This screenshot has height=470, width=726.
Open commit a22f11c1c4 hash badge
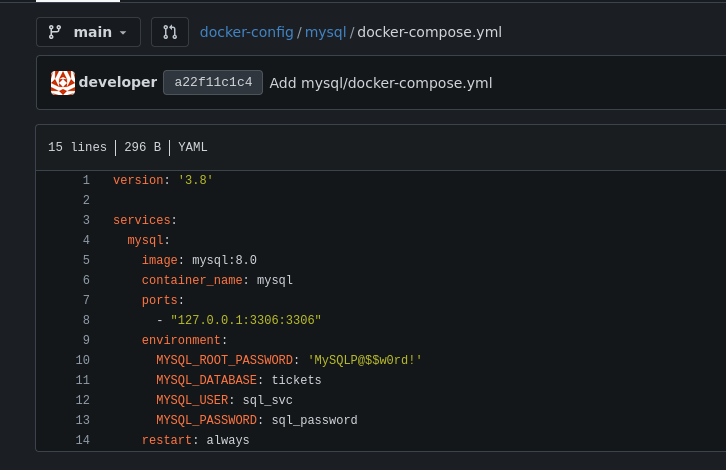(x=213, y=82)
